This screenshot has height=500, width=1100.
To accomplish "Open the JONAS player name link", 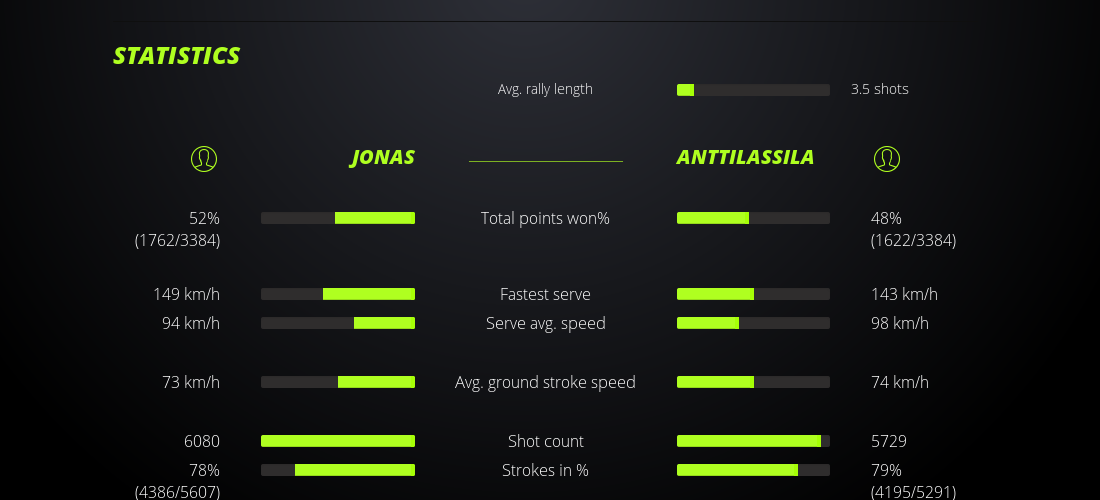I will [x=382, y=157].
